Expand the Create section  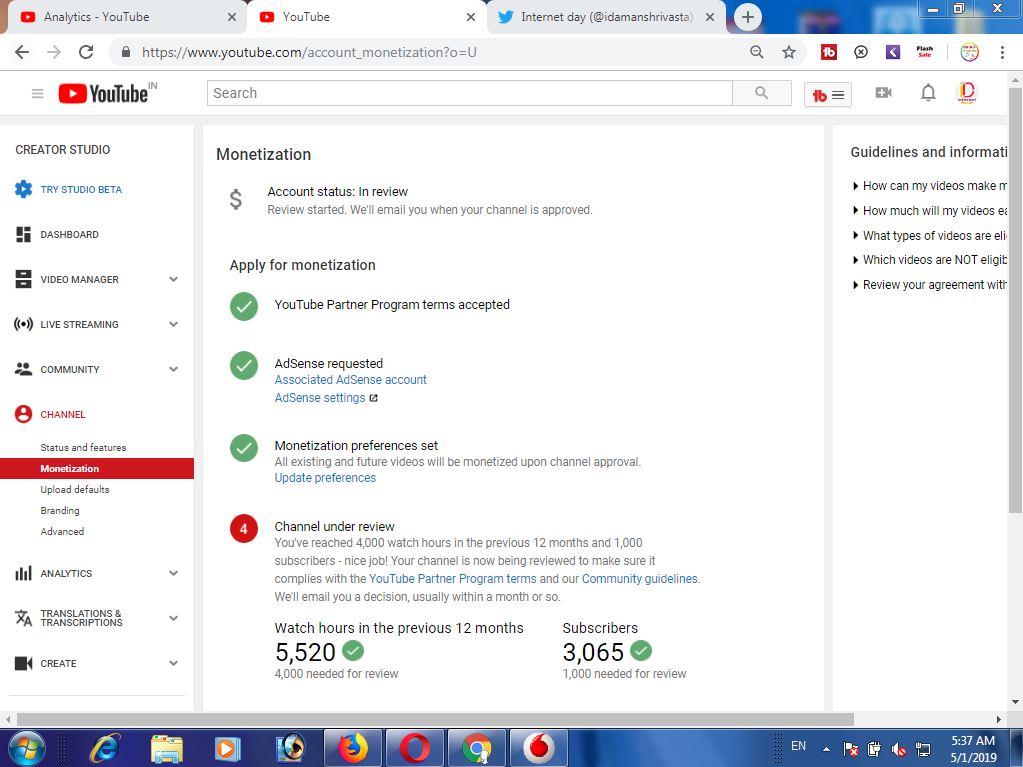pos(174,663)
